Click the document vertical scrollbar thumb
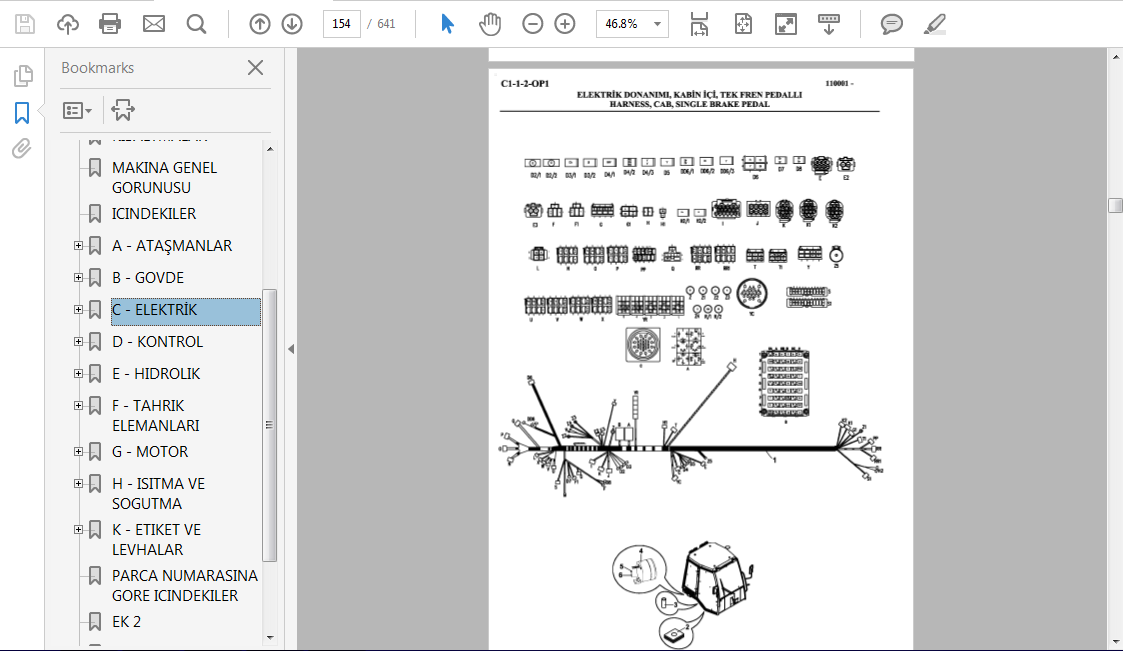The image size is (1123, 651). (1115, 206)
